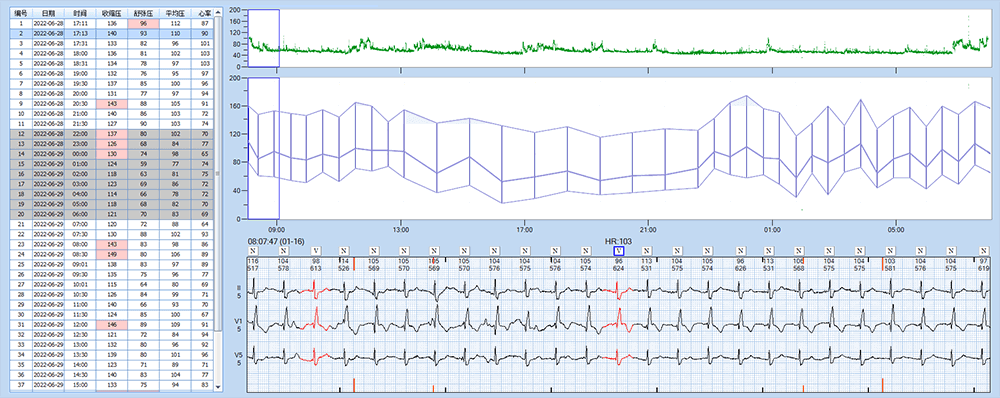Click the 08:07:47 (01-16) timestamp label

coord(276,242)
